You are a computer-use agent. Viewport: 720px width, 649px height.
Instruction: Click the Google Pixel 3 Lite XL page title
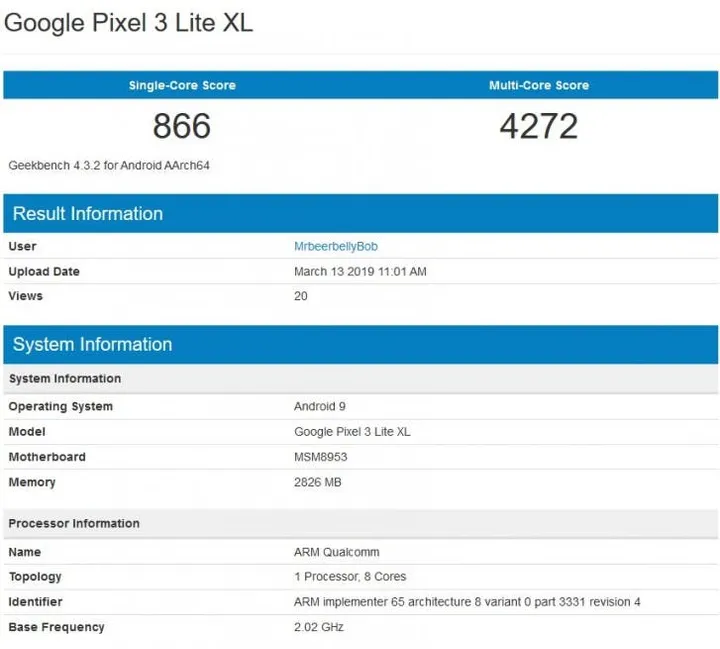coord(129,23)
